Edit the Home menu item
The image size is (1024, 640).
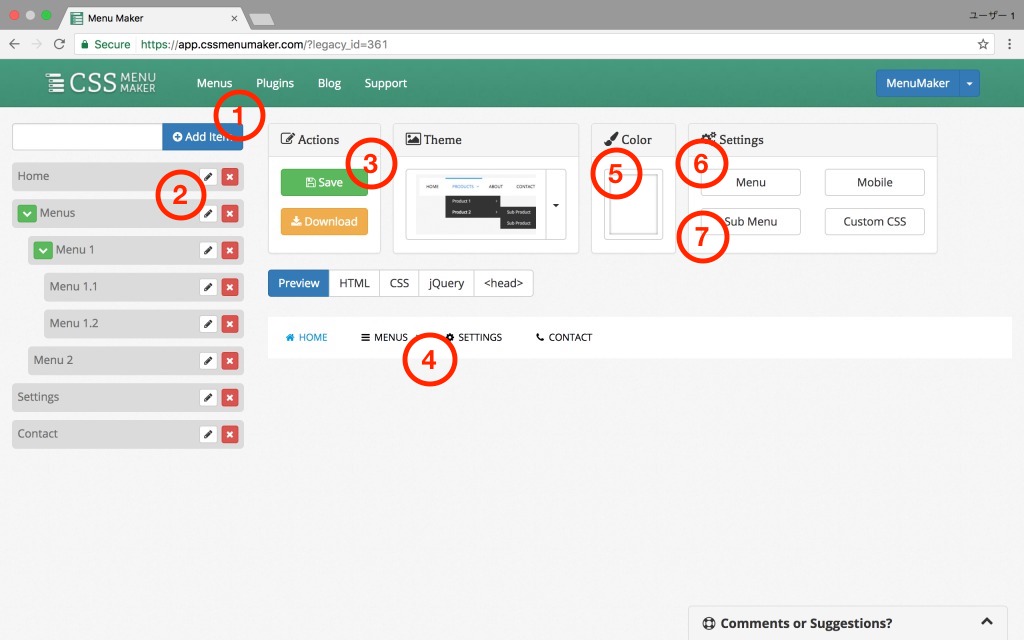pyautogui.click(x=208, y=177)
